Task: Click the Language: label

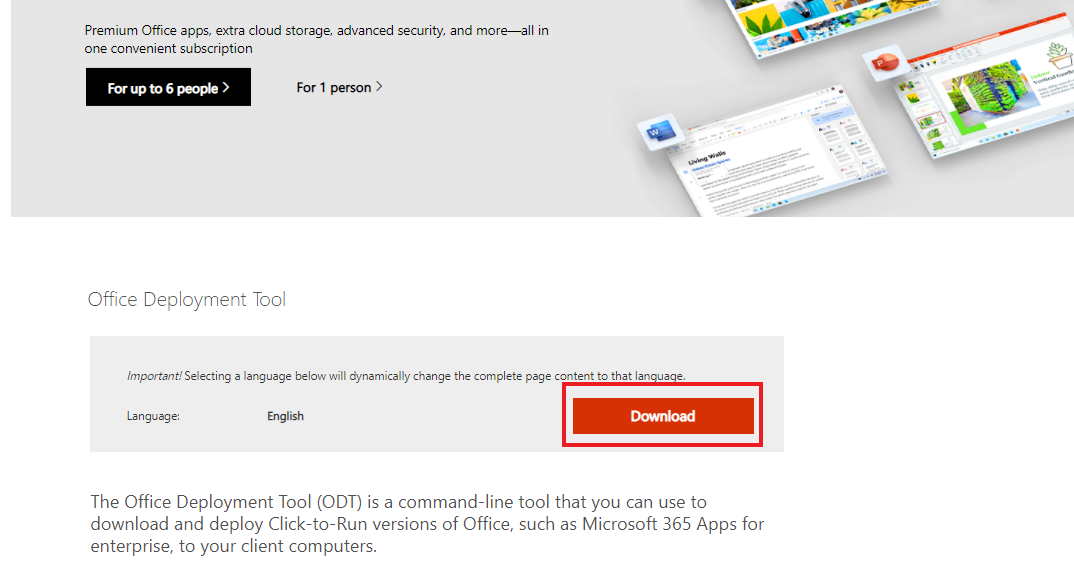Action: point(153,416)
